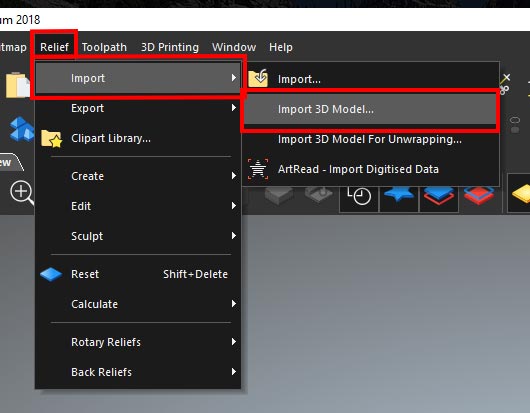Click the Clipart Library folder star icon
This screenshot has height=413, width=530.
click(51, 139)
